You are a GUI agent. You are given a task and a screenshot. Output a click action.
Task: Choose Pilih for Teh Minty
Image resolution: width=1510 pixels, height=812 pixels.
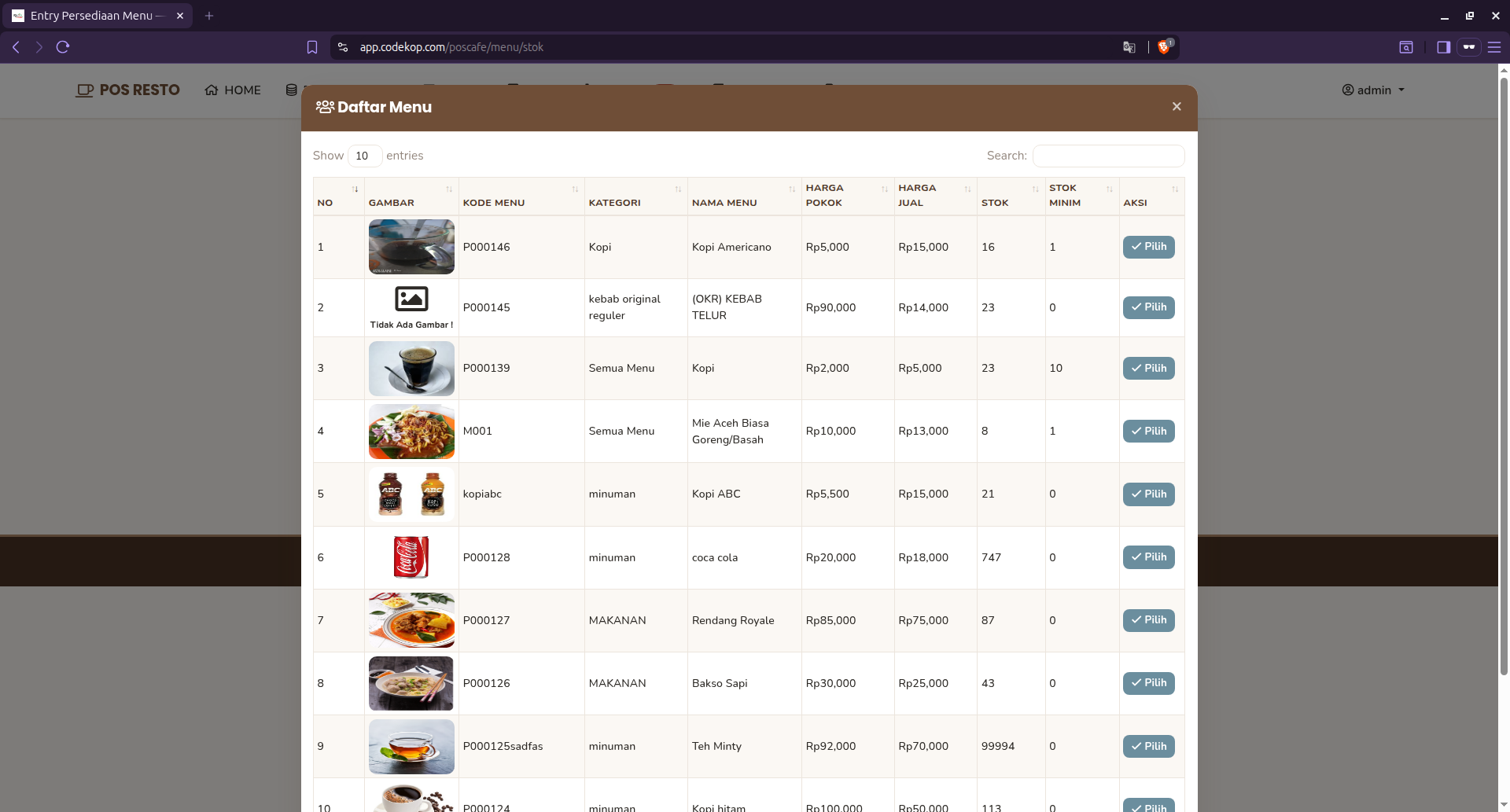[1148, 746]
